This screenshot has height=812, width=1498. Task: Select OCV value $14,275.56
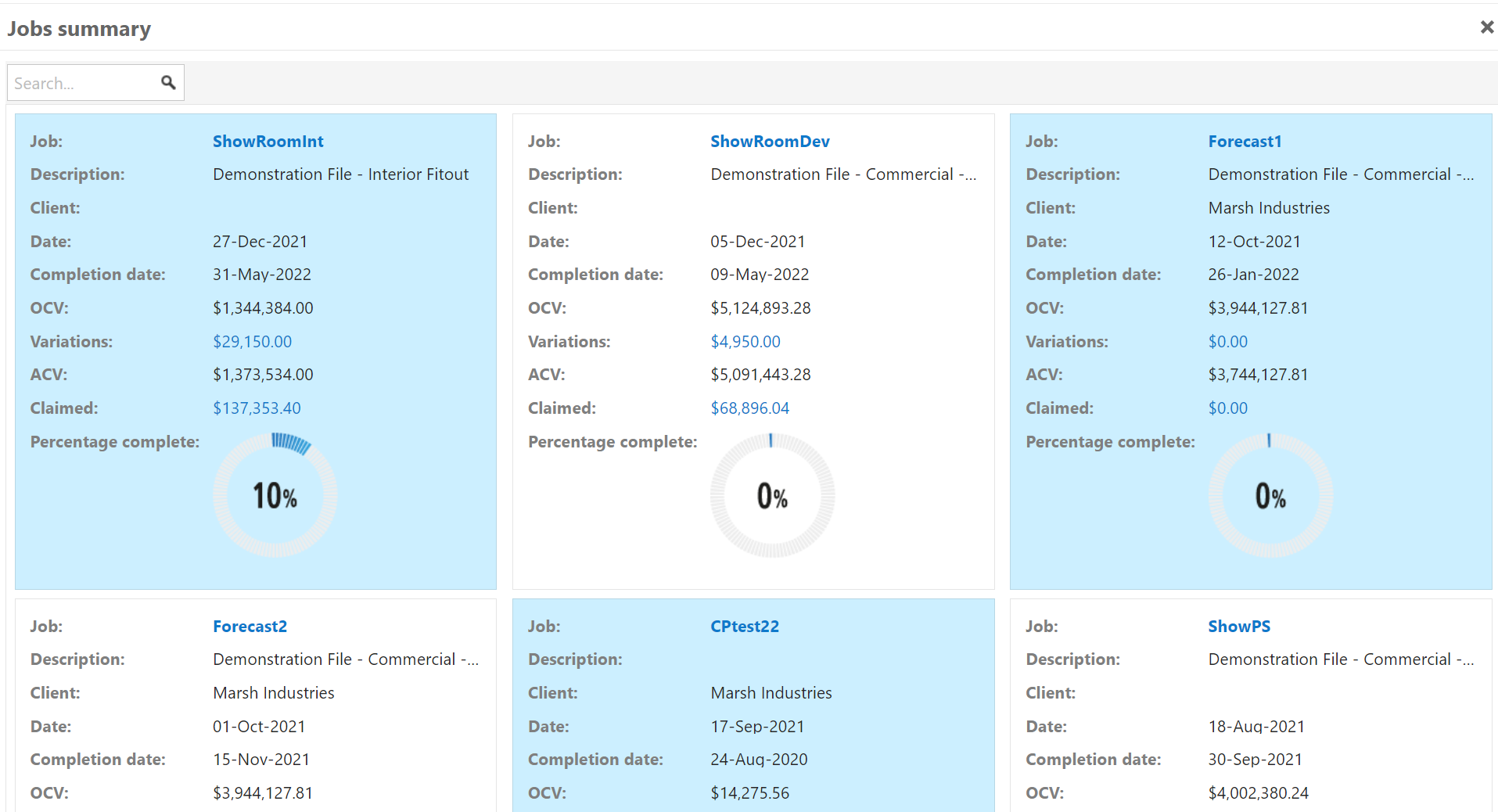click(749, 793)
